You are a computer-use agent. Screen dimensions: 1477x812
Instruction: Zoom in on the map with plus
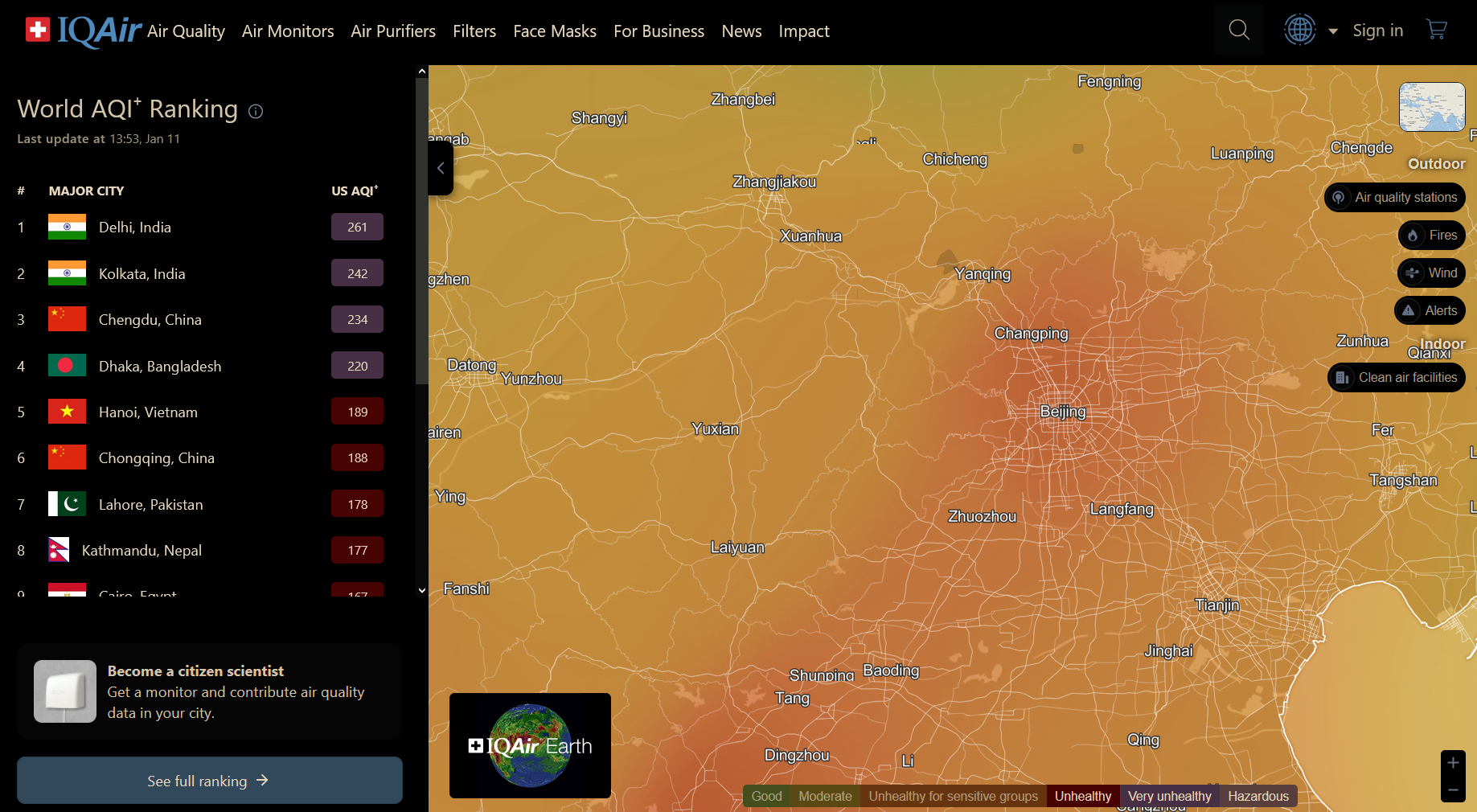coord(1453,763)
